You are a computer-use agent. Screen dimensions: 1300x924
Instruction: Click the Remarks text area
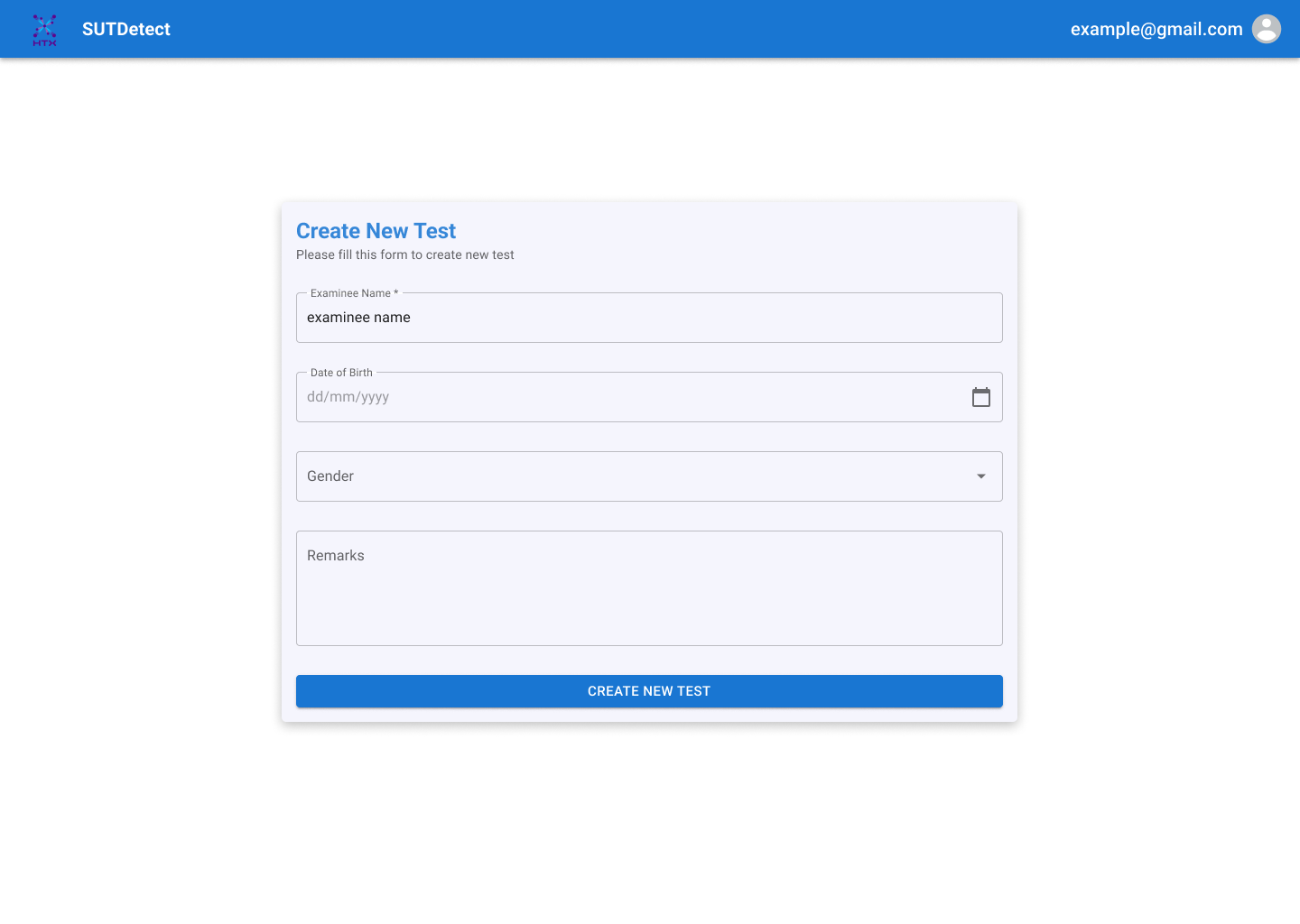[x=649, y=587]
